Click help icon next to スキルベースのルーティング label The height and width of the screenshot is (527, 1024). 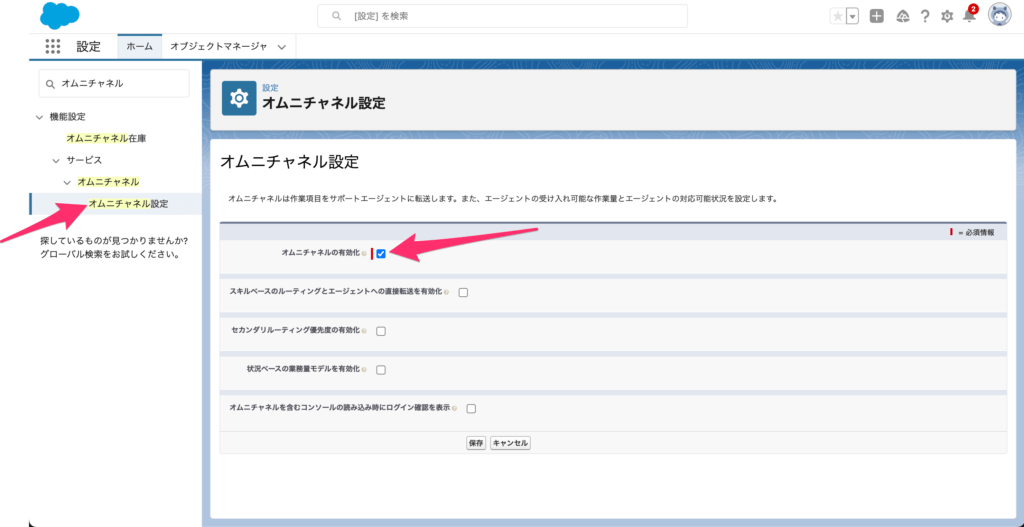tap(446, 292)
